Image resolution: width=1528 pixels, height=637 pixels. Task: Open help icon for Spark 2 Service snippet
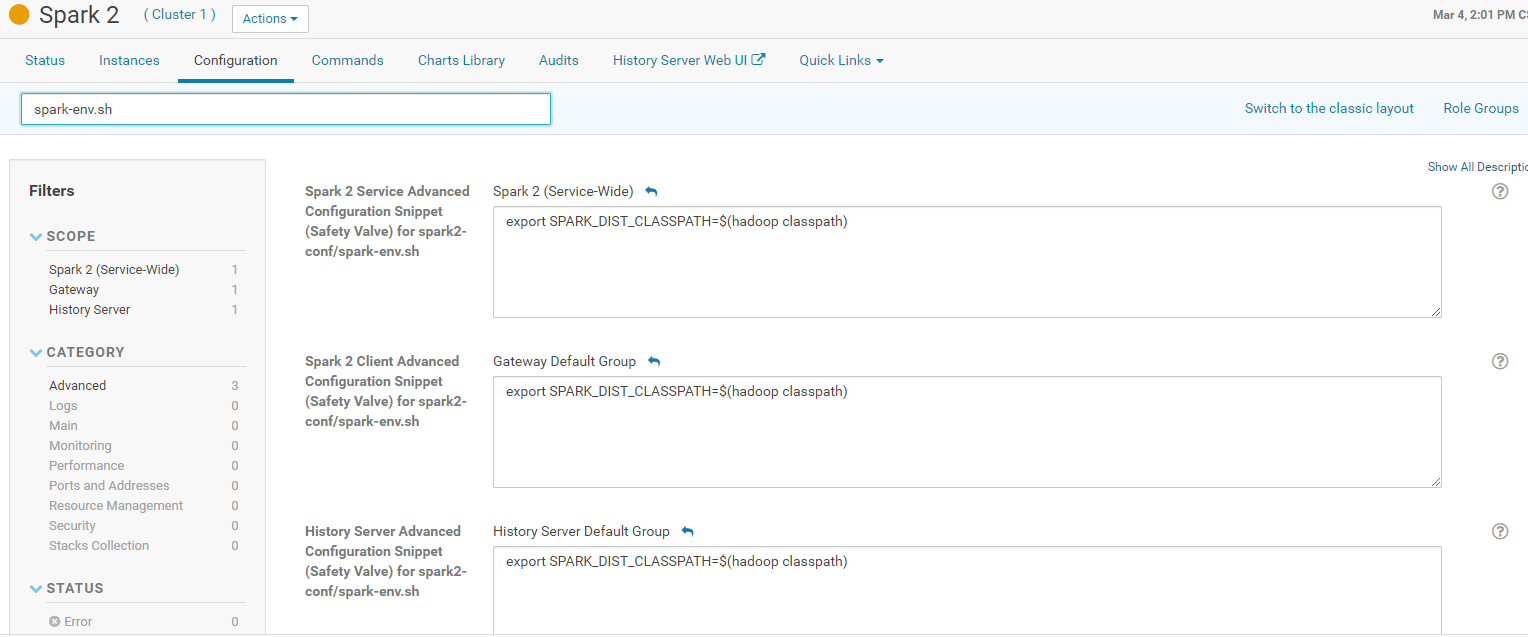pyautogui.click(x=1500, y=191)
